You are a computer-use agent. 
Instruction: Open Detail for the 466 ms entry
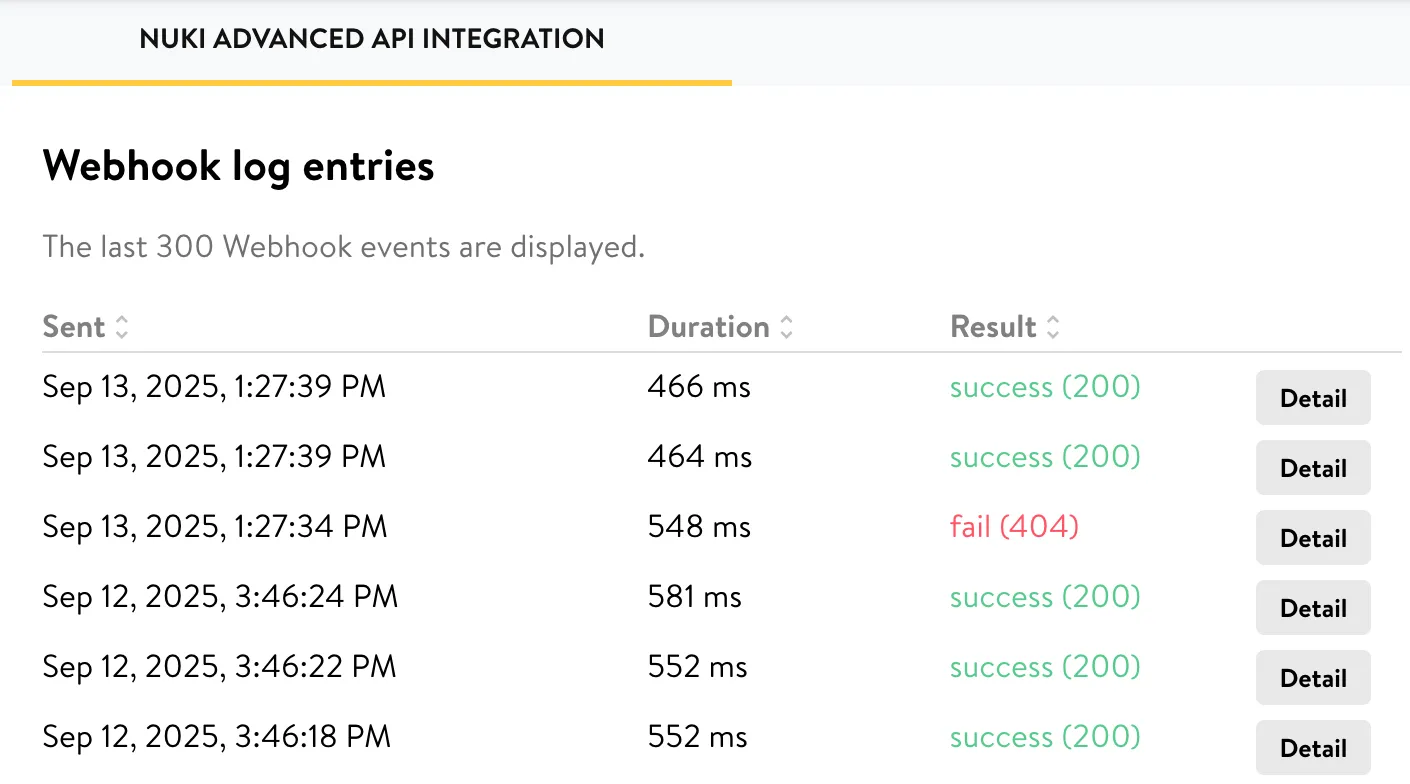1313,398
